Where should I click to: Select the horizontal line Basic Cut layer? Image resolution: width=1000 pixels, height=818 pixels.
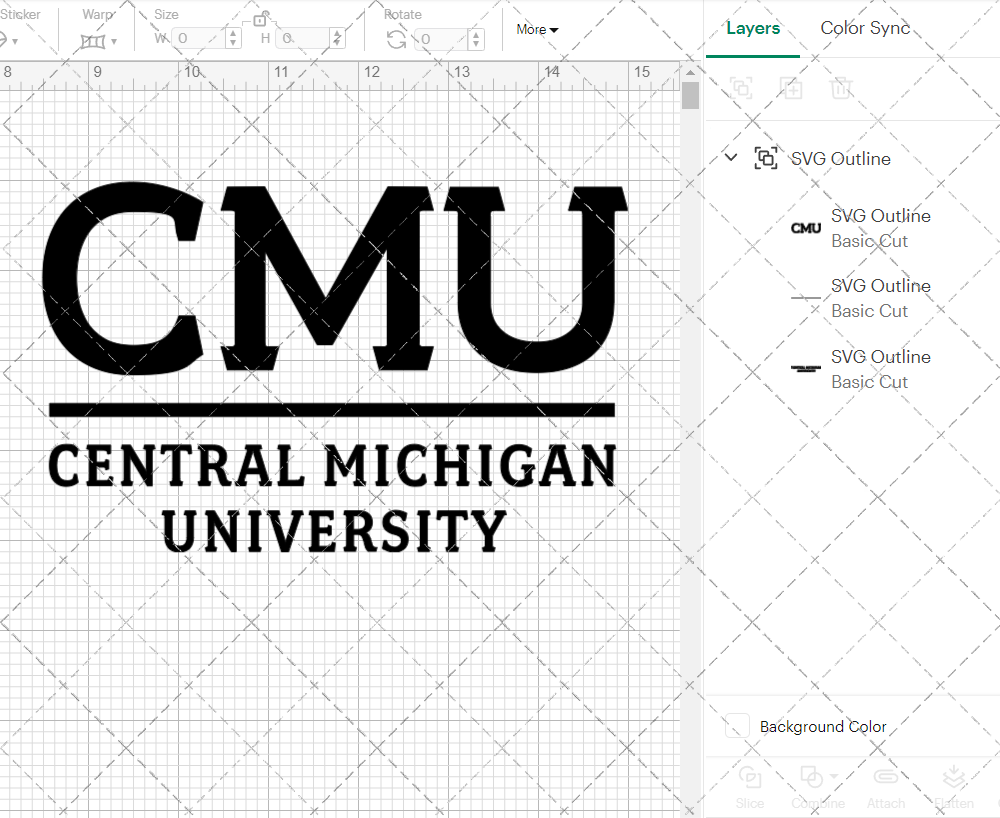click(880, 298)
